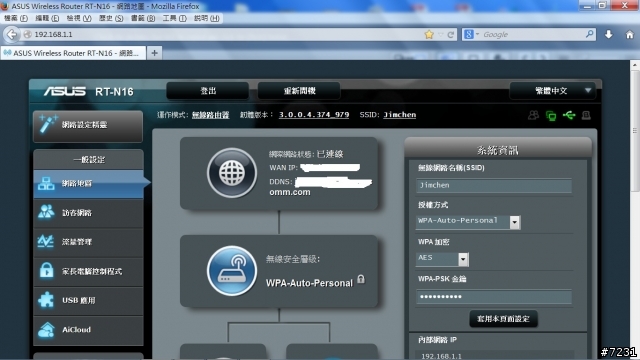640x360 pixels.
Task: Click the WPA-PSK key password field
Action: (494, 297)
